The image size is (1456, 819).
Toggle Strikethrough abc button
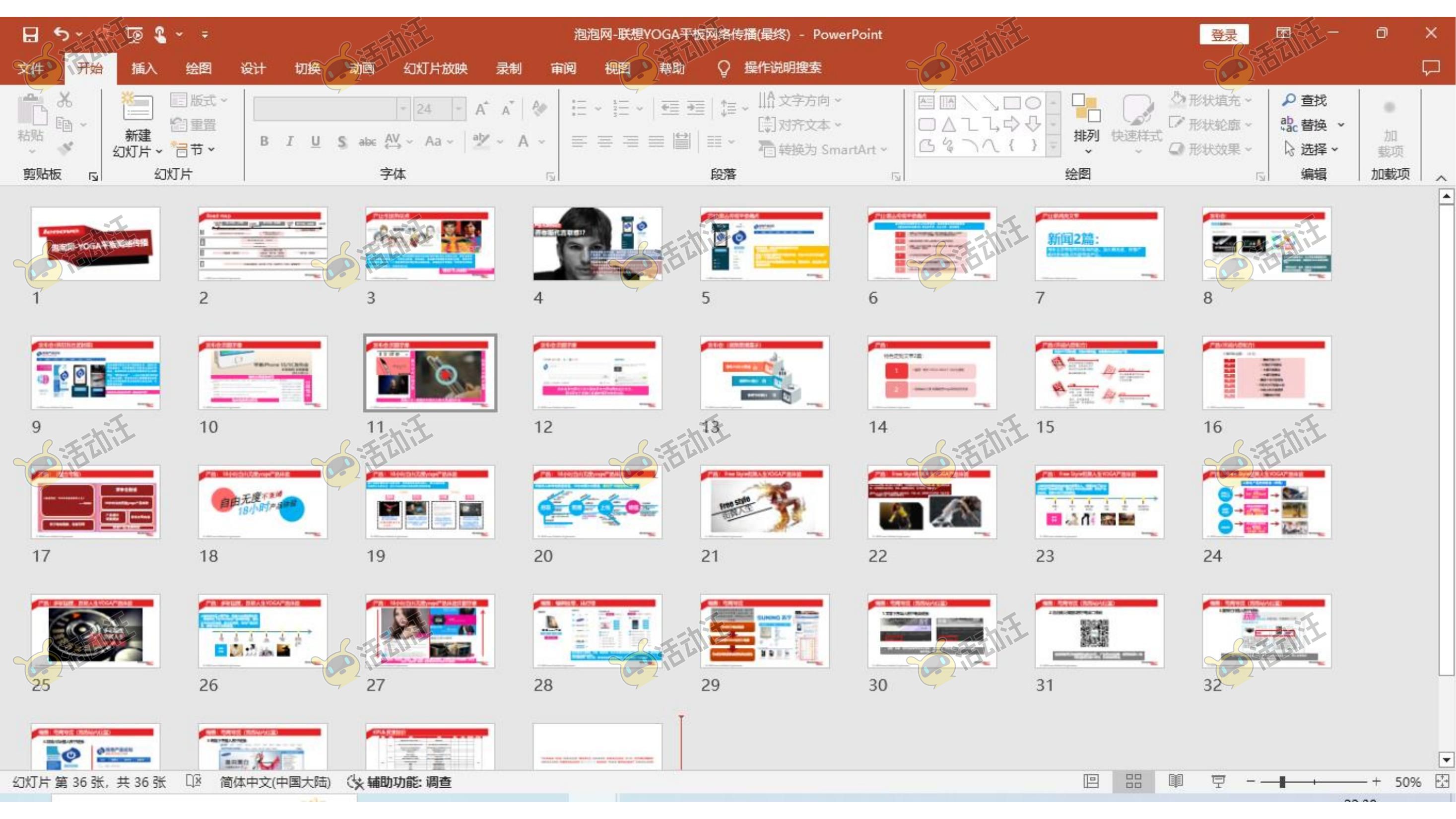coord(367,141)
